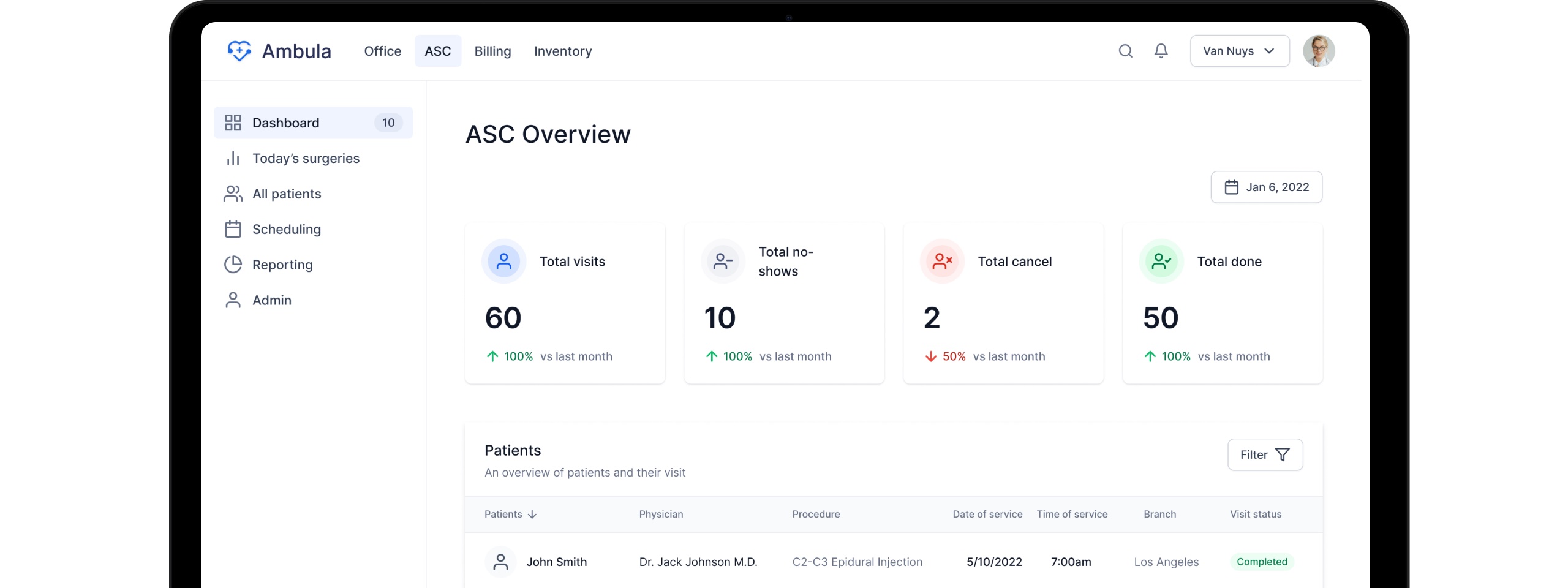Open the Jan 6, 2022 date picker
This screenshot has width=1568, height=588.
click(1266, 187)
